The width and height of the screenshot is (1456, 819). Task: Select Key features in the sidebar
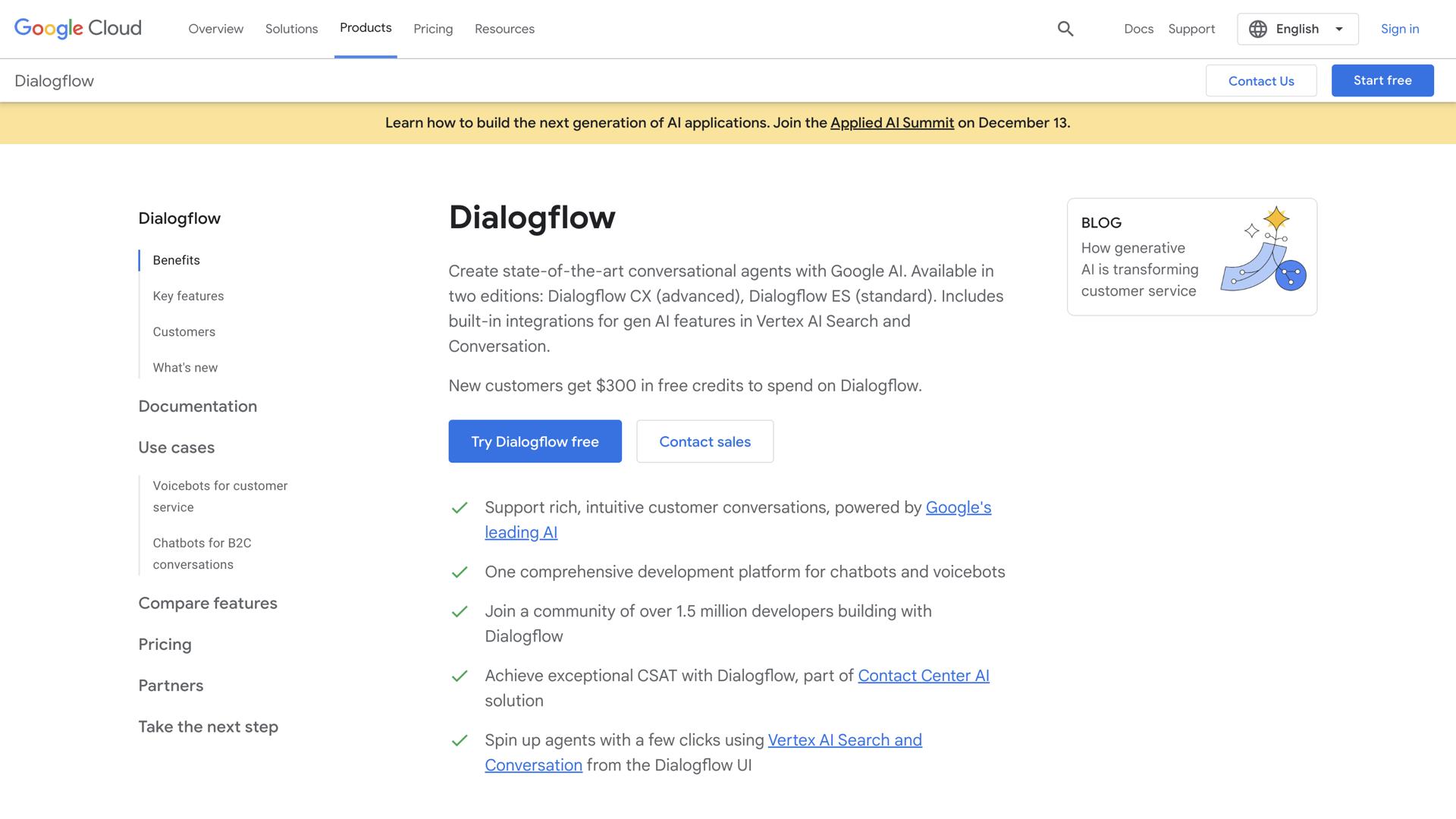point(188,296)
